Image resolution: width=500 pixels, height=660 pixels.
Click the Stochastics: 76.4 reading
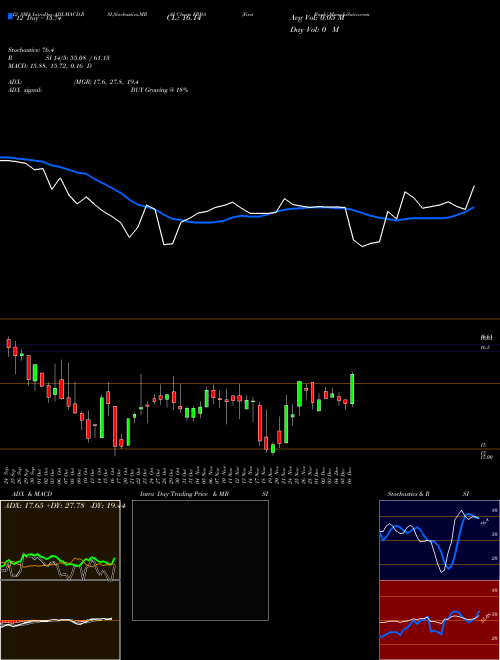29,50
